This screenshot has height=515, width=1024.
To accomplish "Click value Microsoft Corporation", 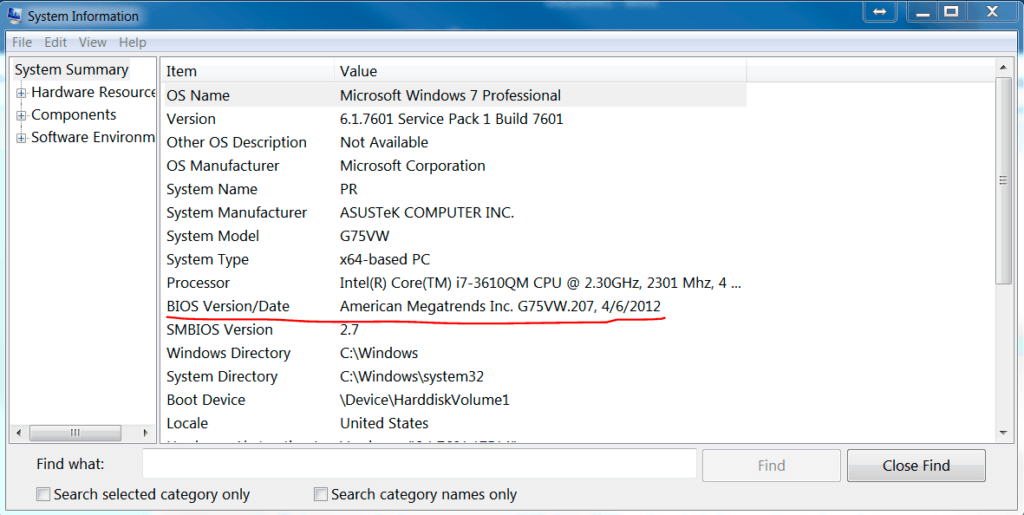I will pyautogui.click(x=412, y=166).
